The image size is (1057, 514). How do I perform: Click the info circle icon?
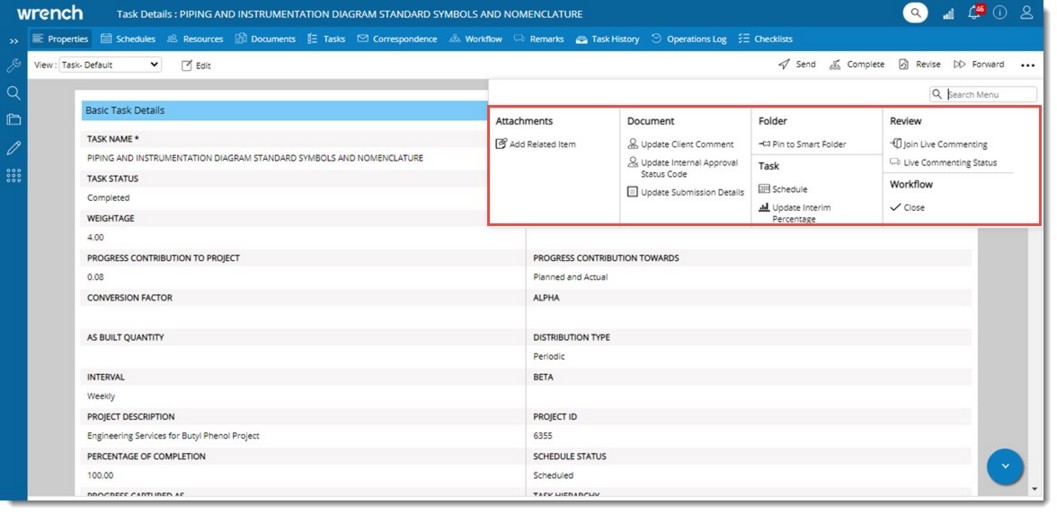[1000, 13]
